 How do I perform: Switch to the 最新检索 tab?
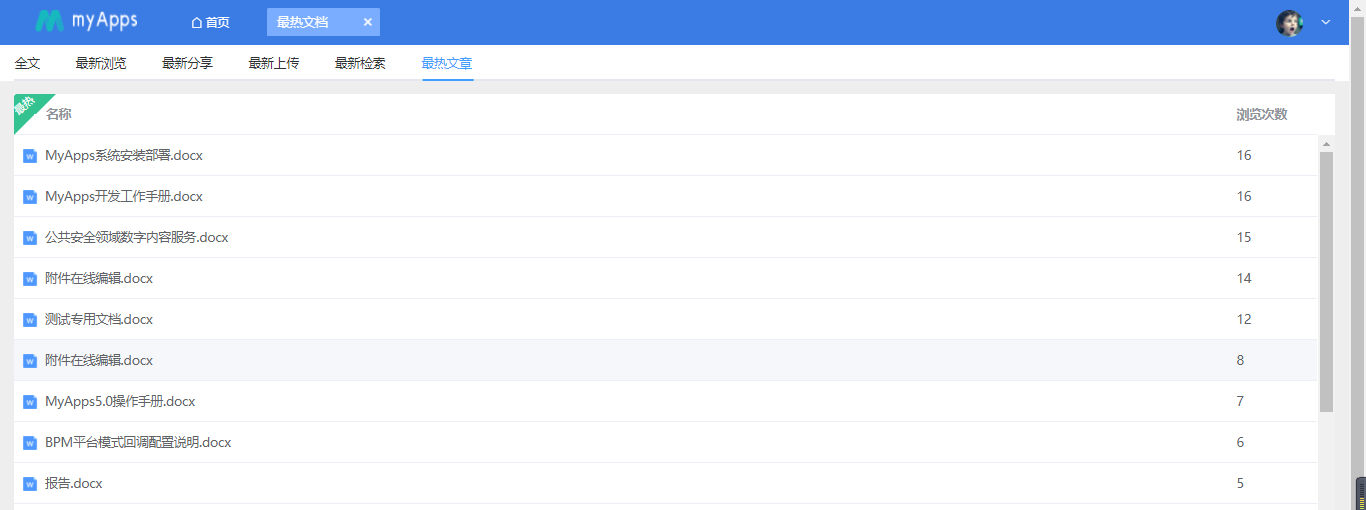(360, 63)
